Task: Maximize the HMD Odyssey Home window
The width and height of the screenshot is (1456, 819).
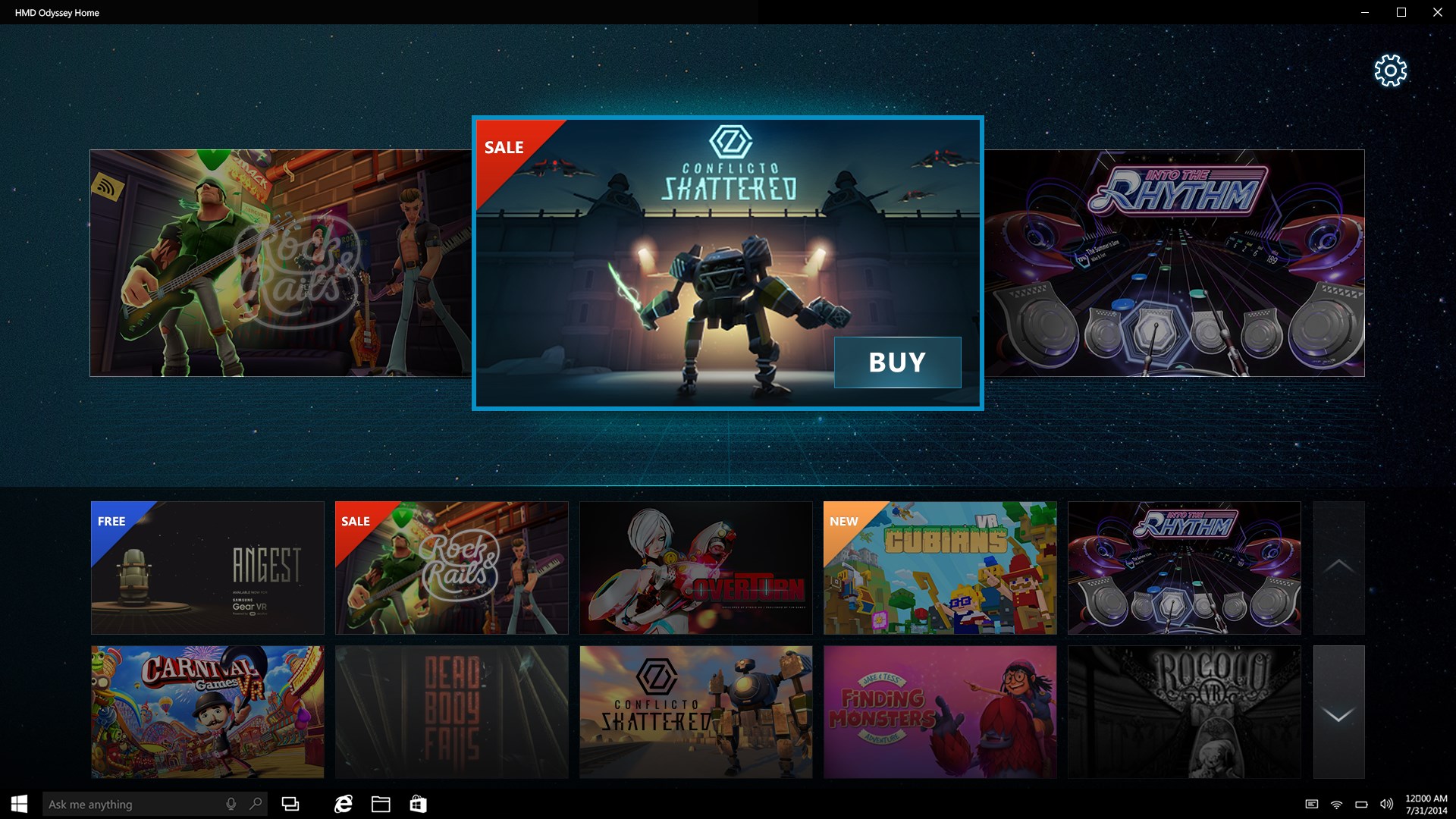Action: click(x=1401, y=12)
